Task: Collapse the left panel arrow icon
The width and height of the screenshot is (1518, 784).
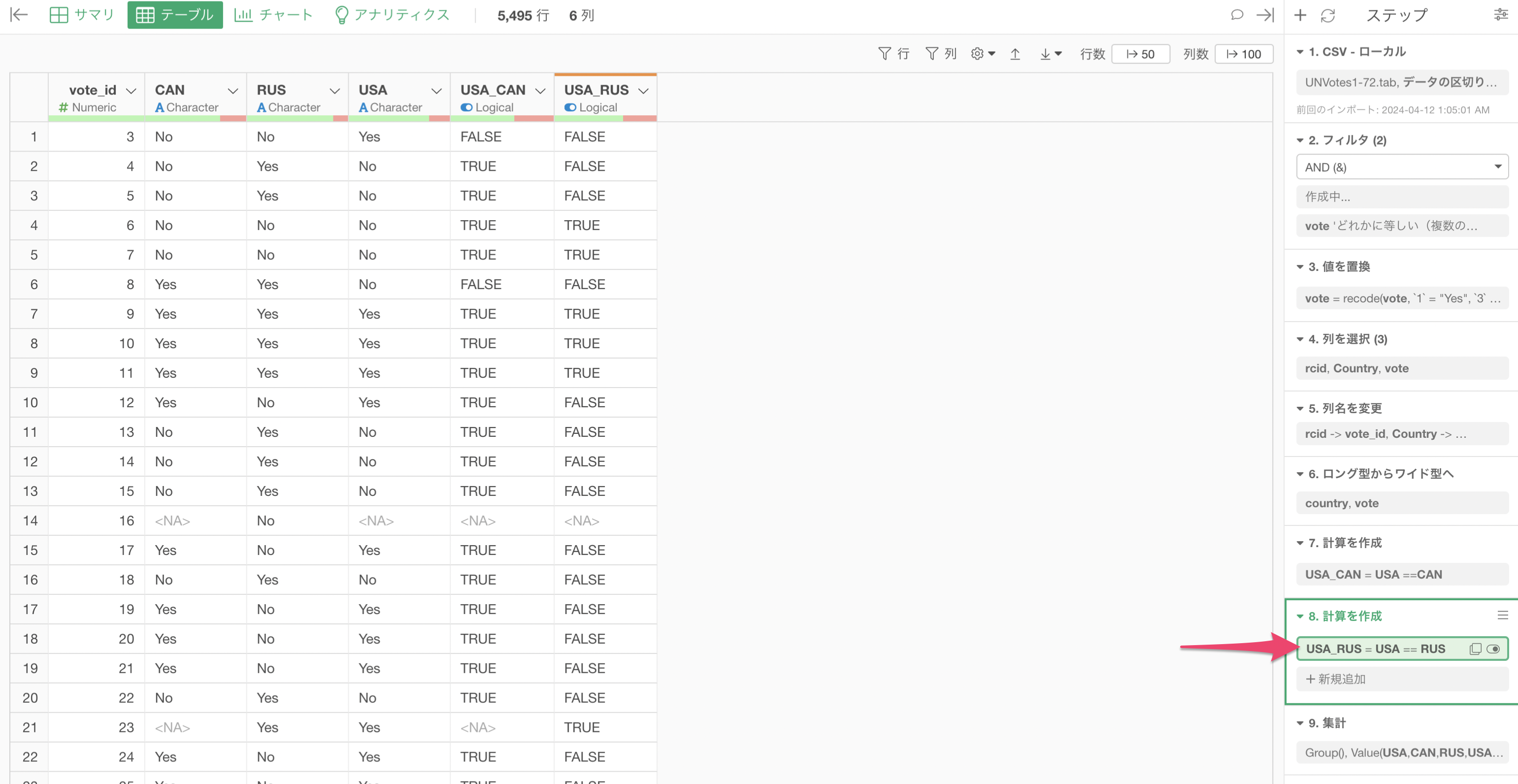Action: click(19, 15)
